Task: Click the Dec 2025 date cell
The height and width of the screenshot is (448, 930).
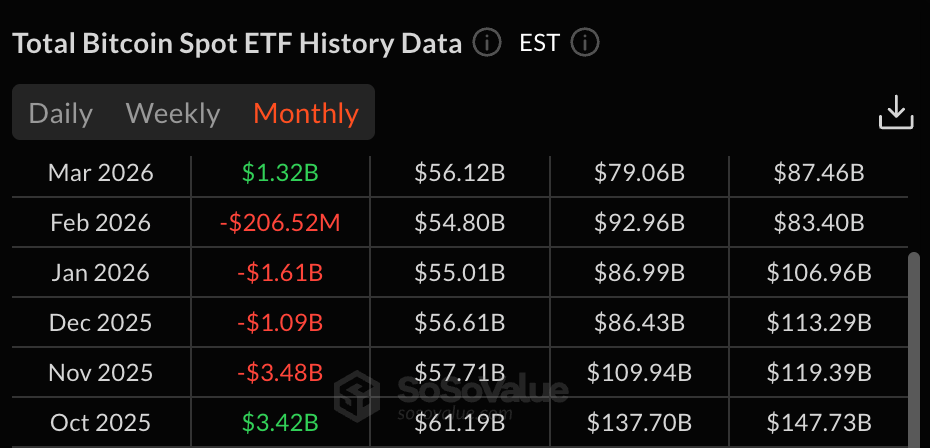Action: pyautogui.click(x=101, y=323)
